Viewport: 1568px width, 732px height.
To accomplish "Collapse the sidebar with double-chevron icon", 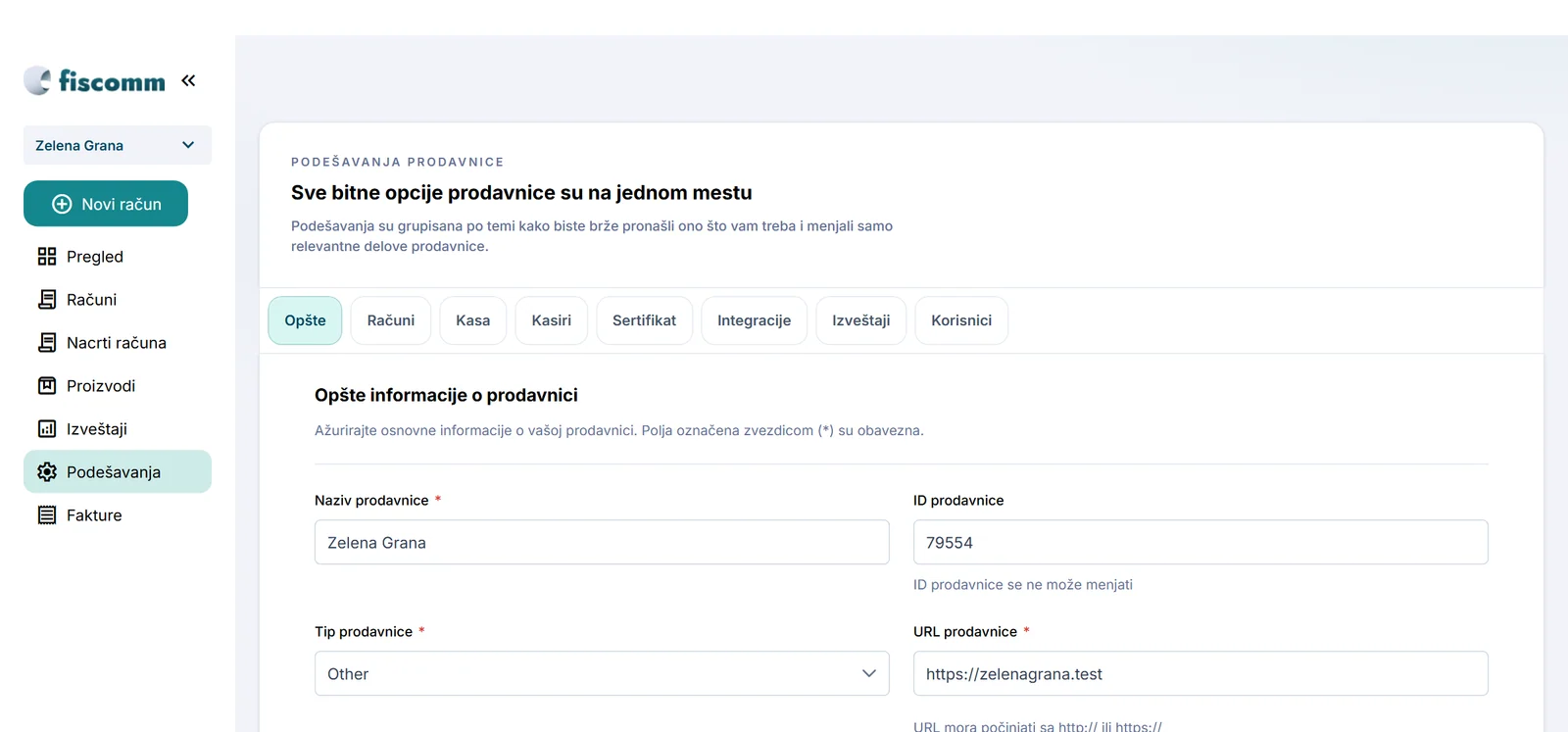I will [188, 80].
